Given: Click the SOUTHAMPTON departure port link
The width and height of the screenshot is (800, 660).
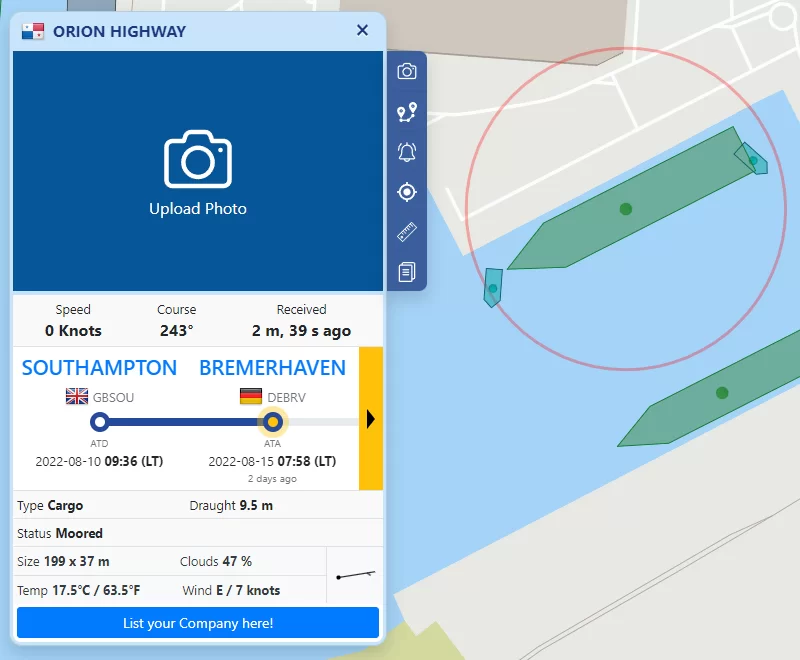Looking at the screenshot, I should point(99,368).
